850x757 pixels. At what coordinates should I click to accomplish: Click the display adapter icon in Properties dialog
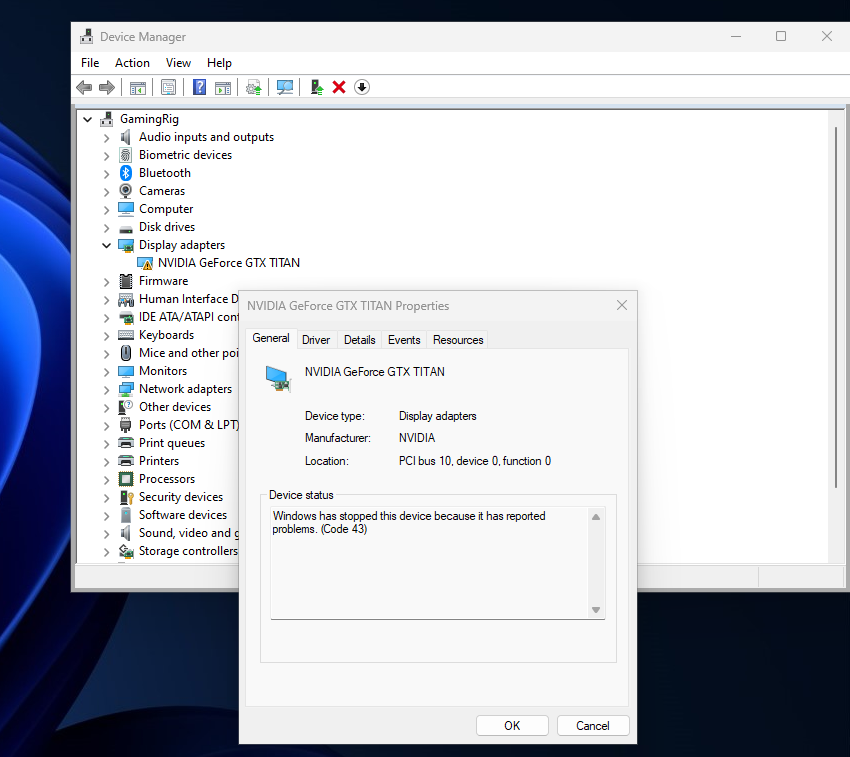tap(279, 378)
